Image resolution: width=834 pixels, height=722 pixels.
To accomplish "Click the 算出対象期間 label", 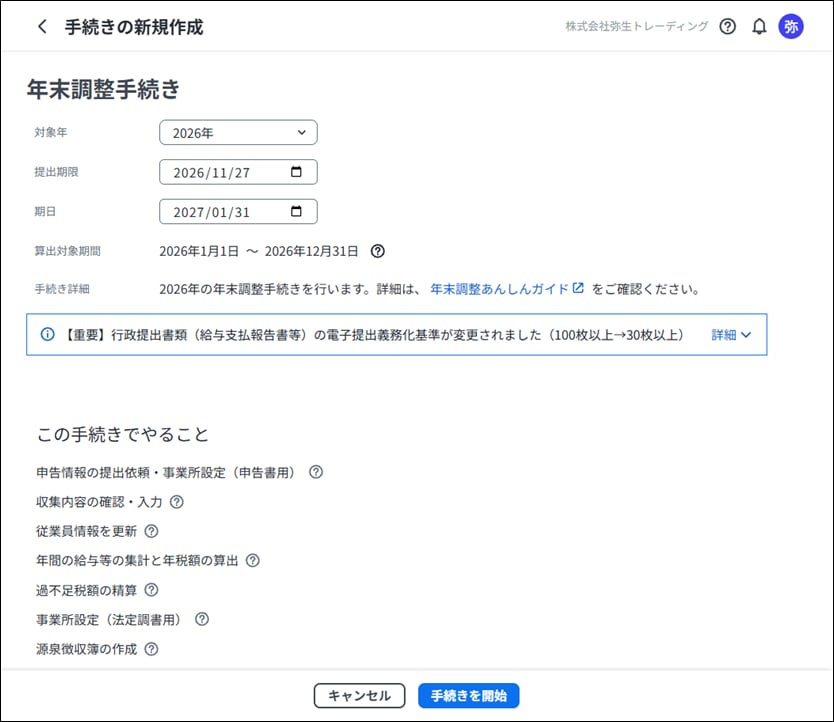I will (68, 251).
